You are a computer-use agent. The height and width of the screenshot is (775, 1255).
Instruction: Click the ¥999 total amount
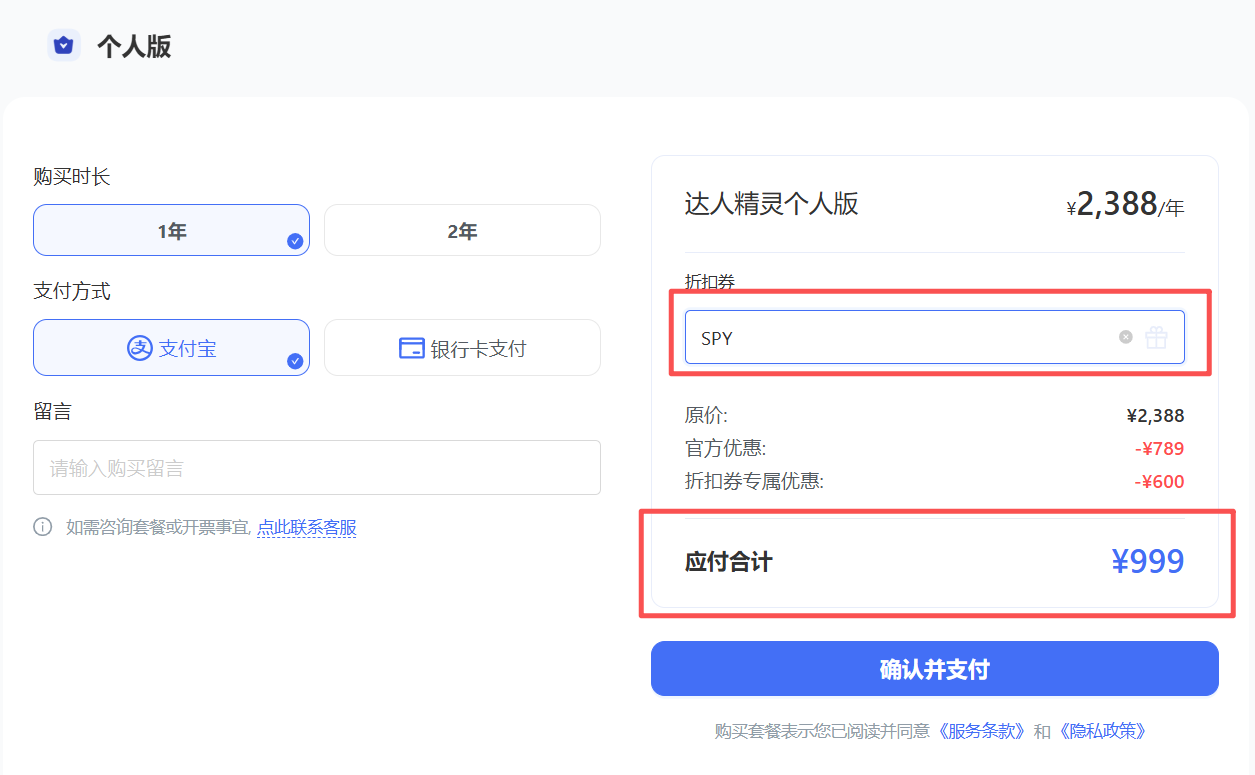[1148, 561]
